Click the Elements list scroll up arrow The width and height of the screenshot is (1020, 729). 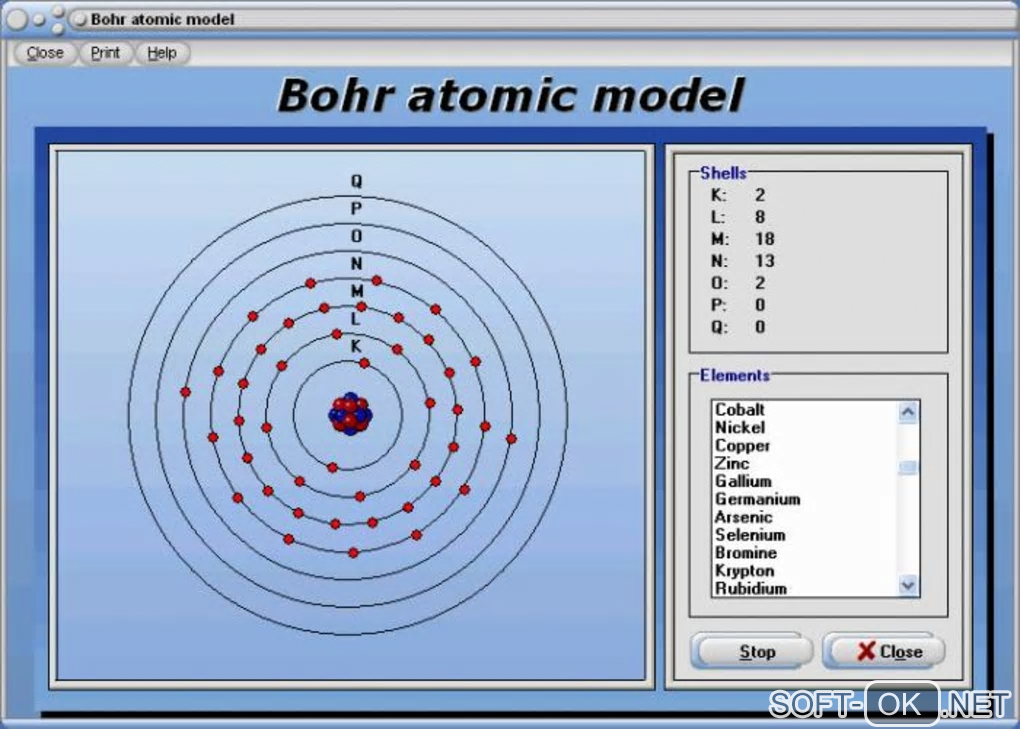[x=908, y=412]
